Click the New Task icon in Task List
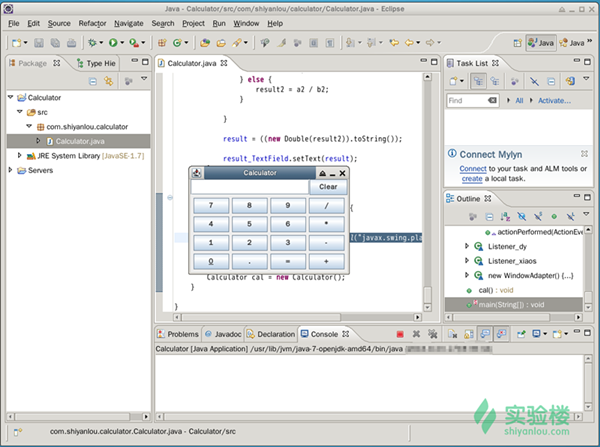Screen dimensions: 600x447 (453, 81)
